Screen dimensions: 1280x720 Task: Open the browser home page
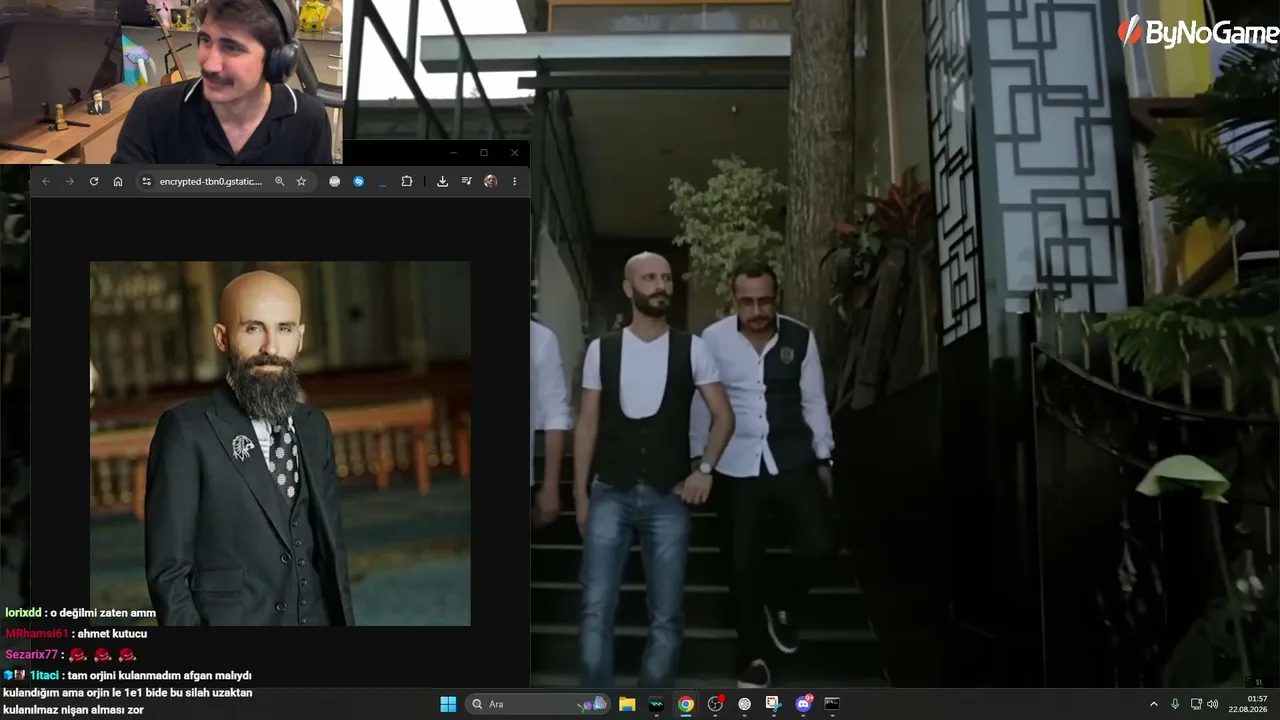[x=118, y=181]
